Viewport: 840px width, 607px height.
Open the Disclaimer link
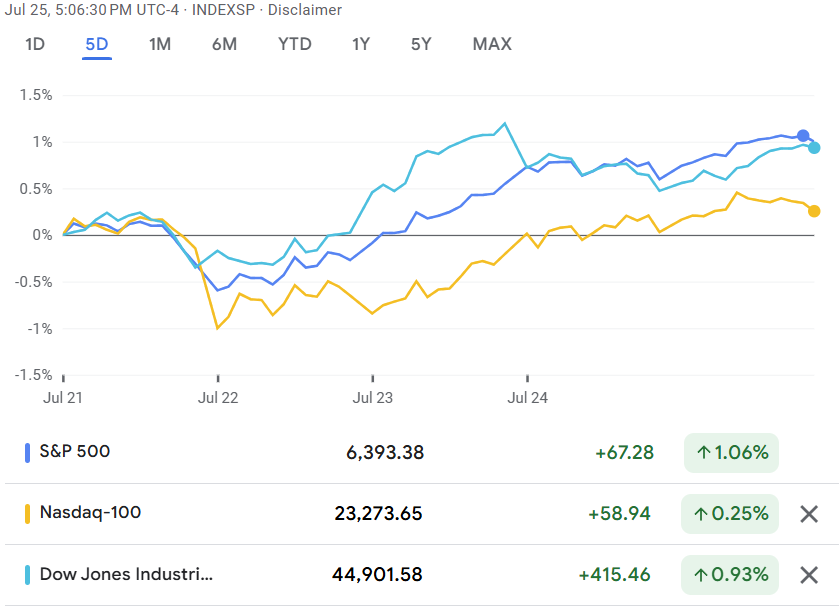305,10
